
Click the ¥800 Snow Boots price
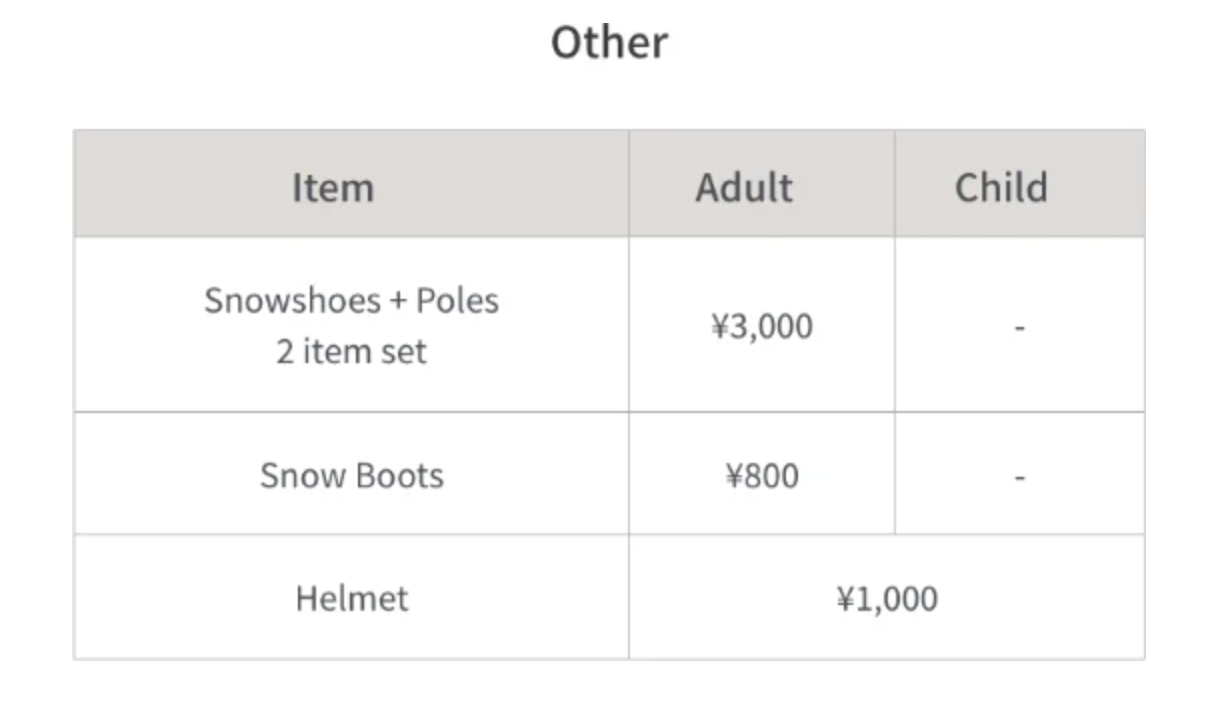coord(761,476)
